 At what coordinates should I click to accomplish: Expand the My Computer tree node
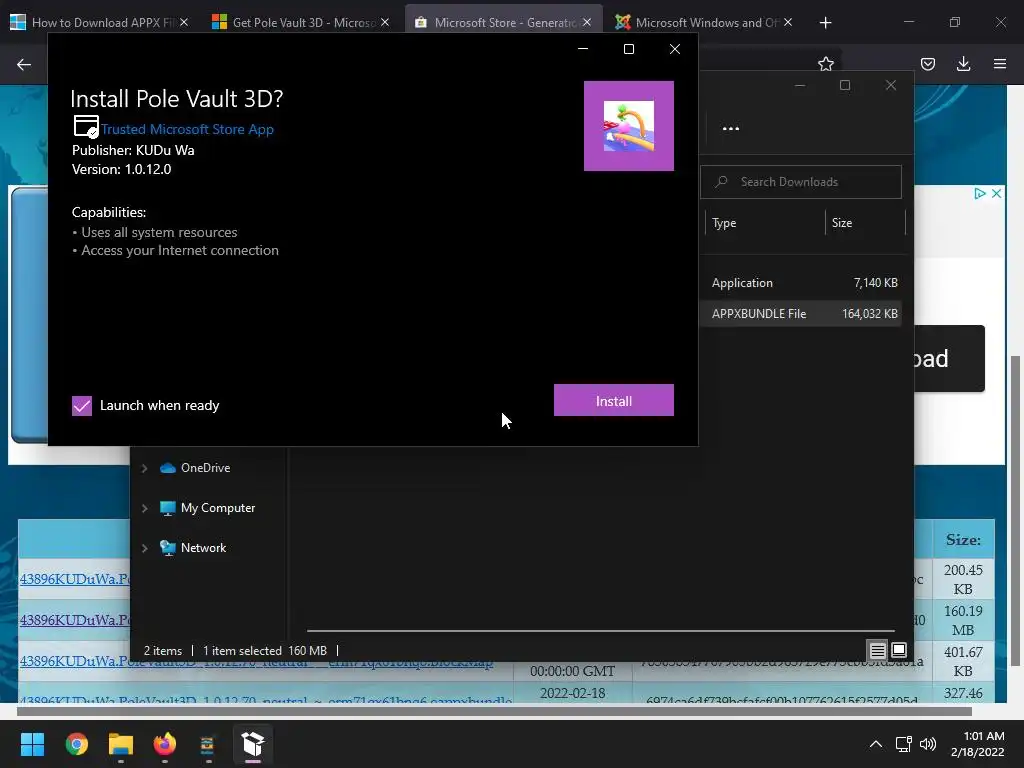[x=144, y=508]
